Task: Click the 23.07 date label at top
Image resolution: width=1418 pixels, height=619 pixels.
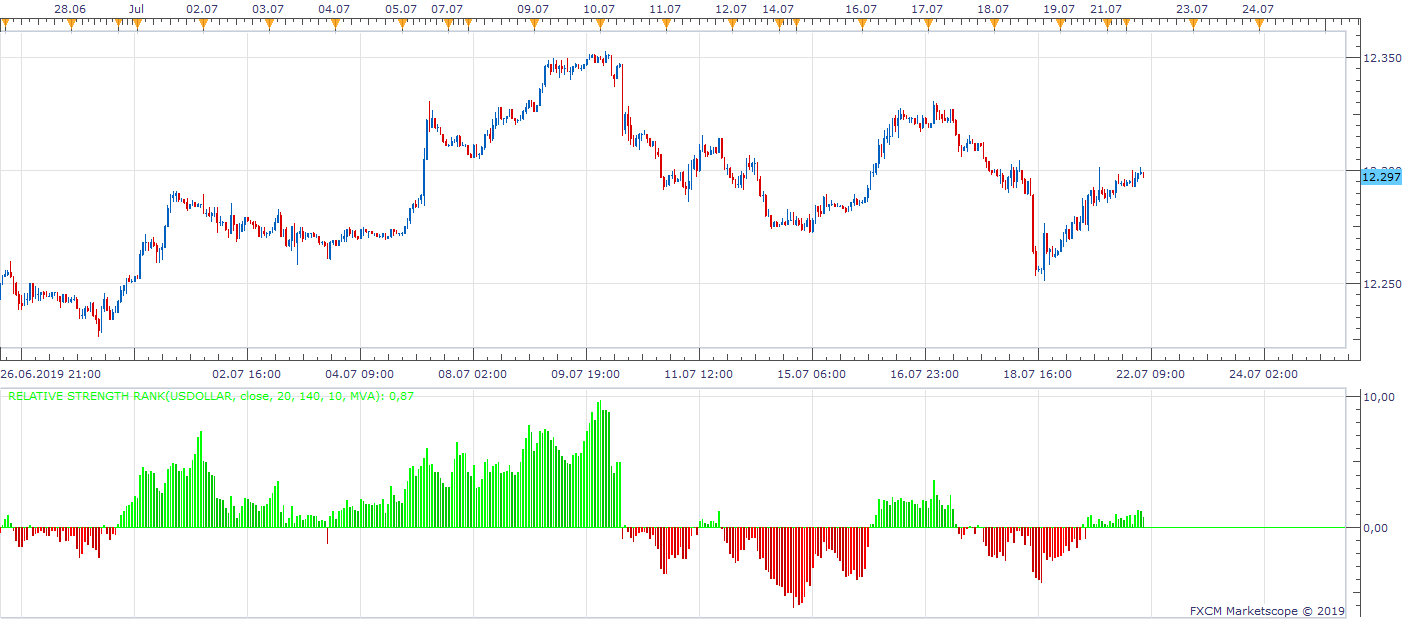Action: pos(1192,8)
